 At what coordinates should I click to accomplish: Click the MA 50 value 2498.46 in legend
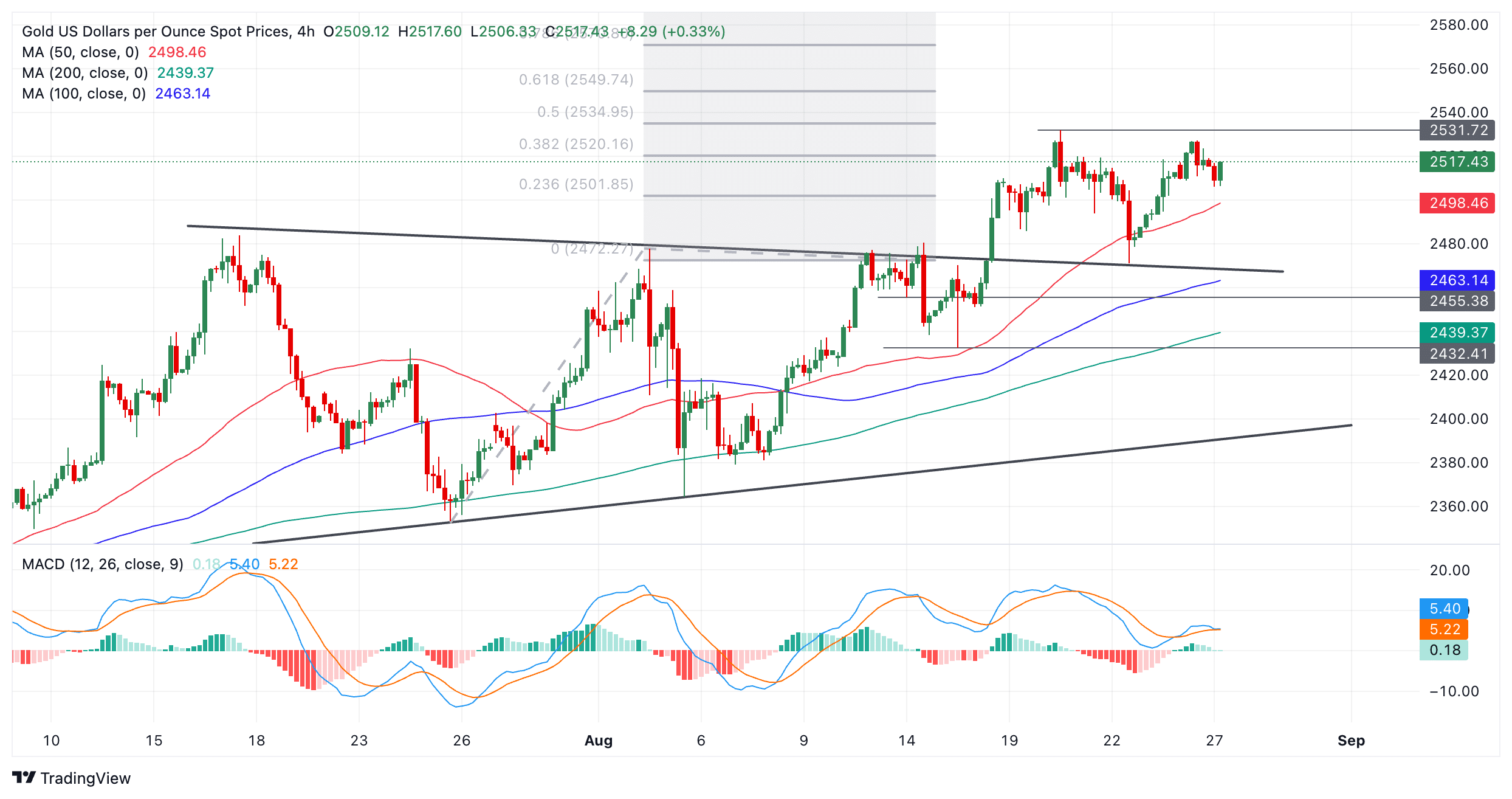click(177, 52)
